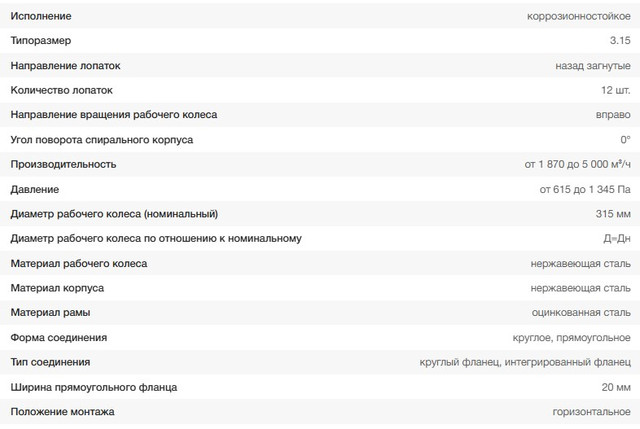
Task: Click the 'Давление' label
Action: pyautogui.click(x=34, y=189)
